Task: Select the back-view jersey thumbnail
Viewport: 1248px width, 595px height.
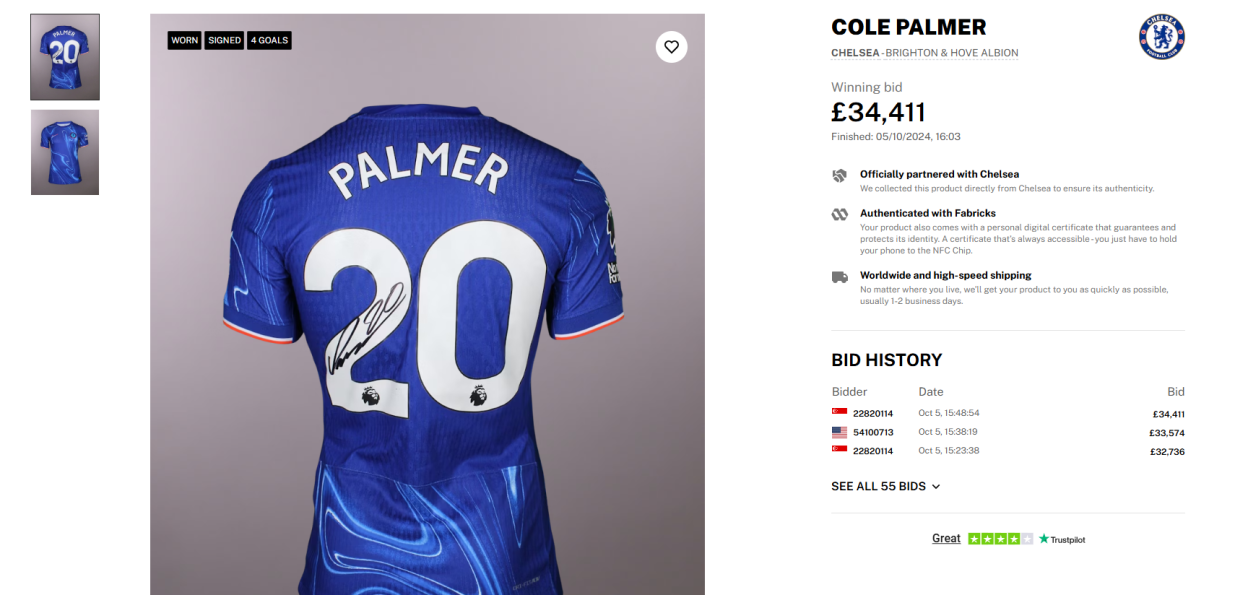Action: pyautogui.click(x=64, y=56)
